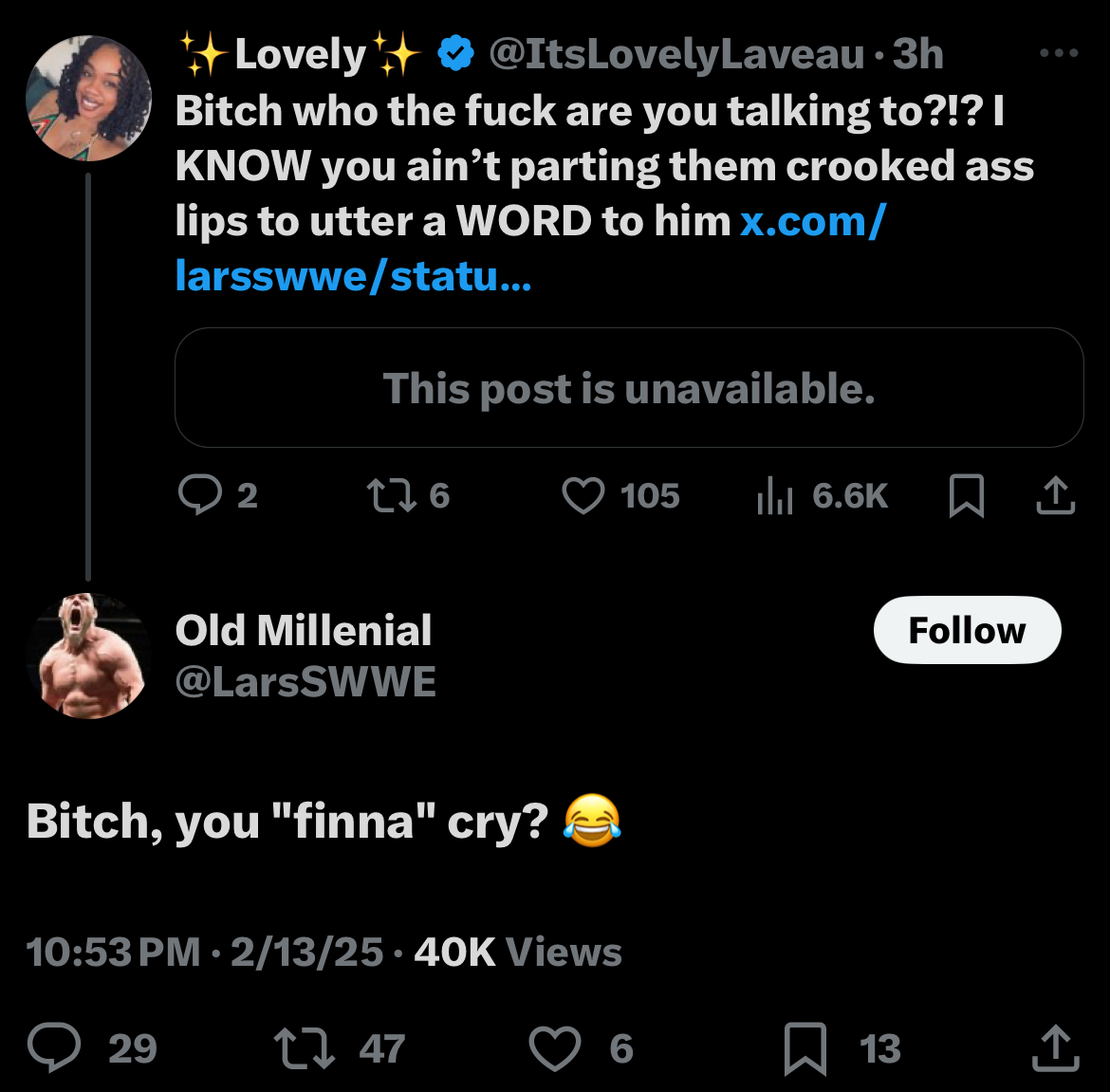The image size is (1110, 1092).
Task: View analytics showing 6.6K views
Action: click(774, 495)
